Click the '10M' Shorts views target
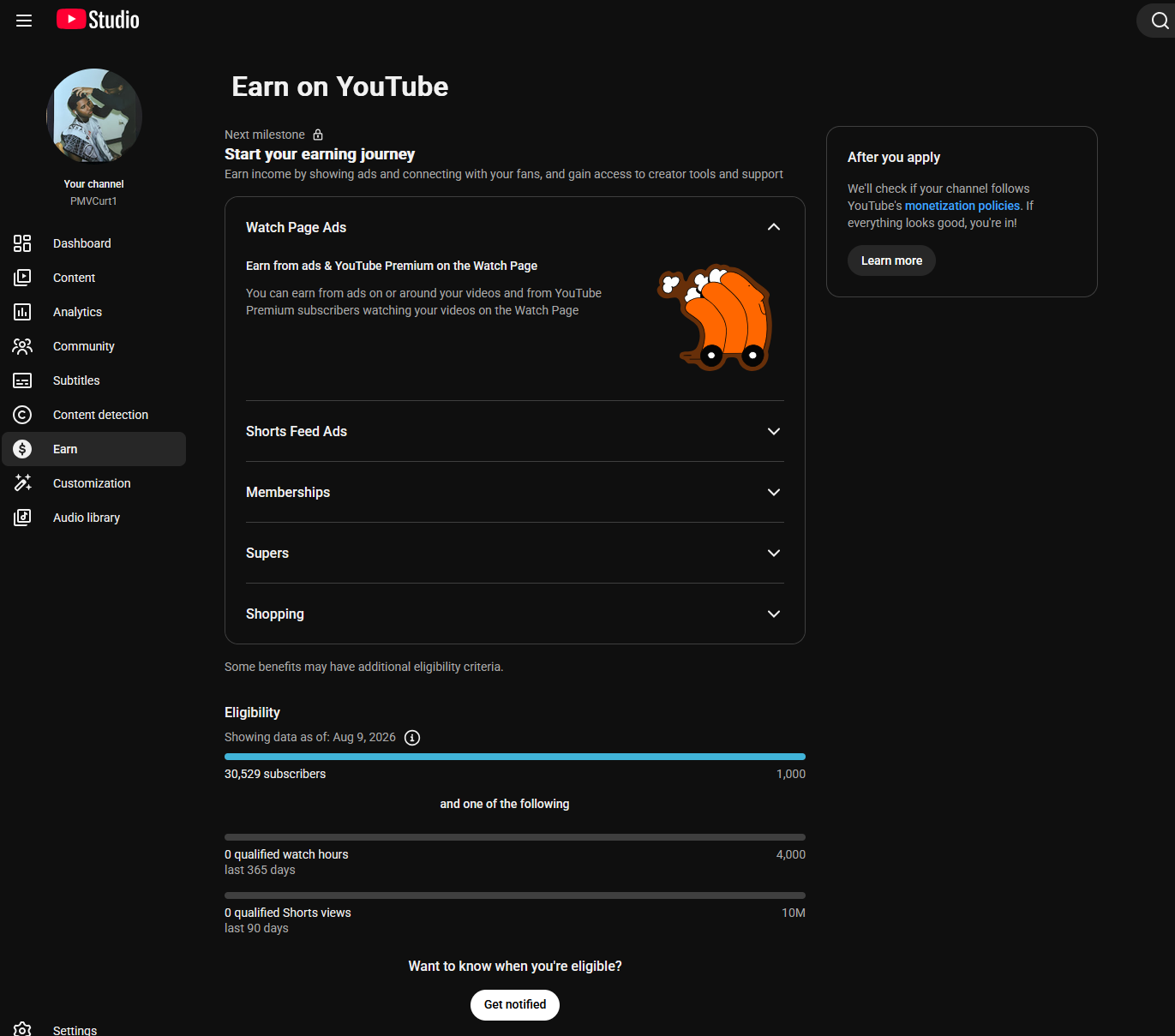Screen dimensions: 1175x1036 pyautogui.click(x=794, y=913)
